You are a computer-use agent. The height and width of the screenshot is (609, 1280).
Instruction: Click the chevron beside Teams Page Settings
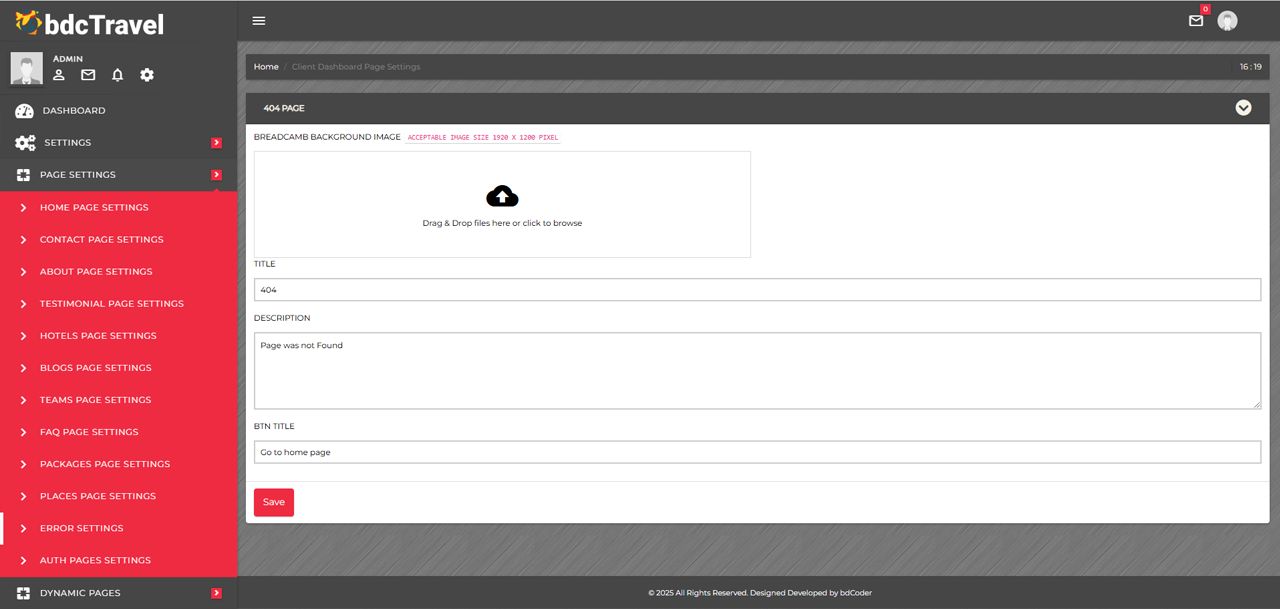pos(23,400)
